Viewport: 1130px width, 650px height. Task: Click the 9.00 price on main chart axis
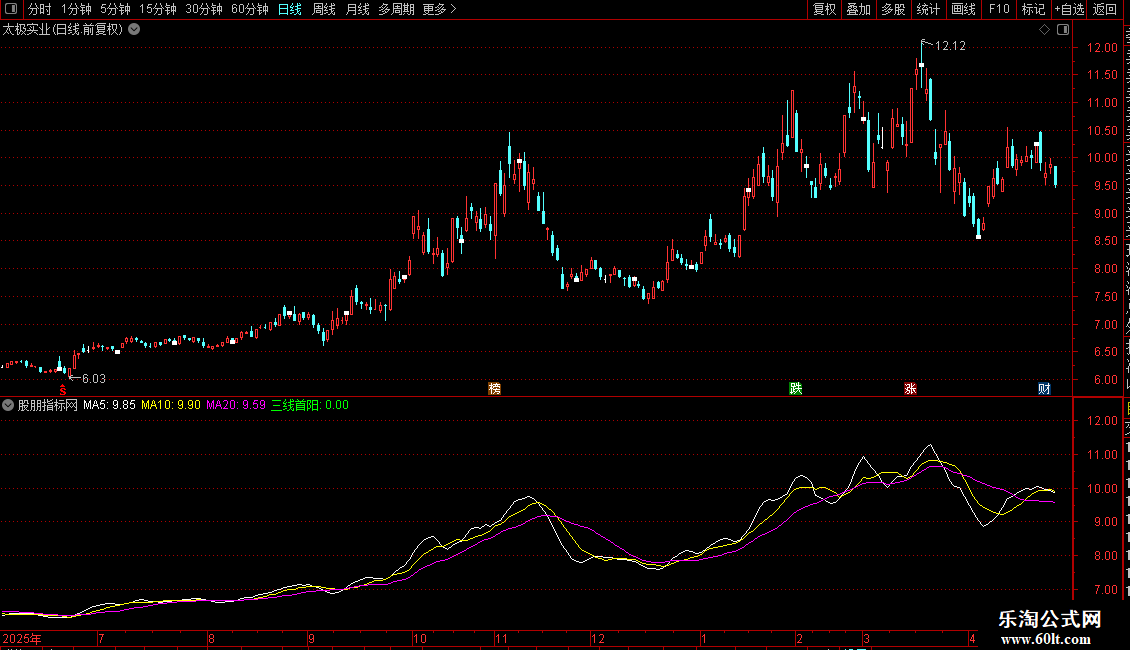point(1105,213)
